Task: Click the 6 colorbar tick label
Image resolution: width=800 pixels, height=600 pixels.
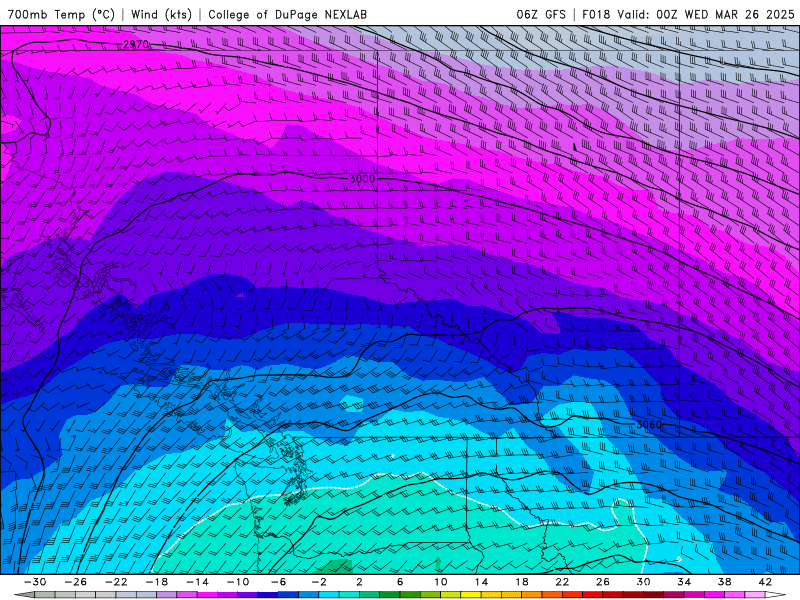Action: point(400,582)
